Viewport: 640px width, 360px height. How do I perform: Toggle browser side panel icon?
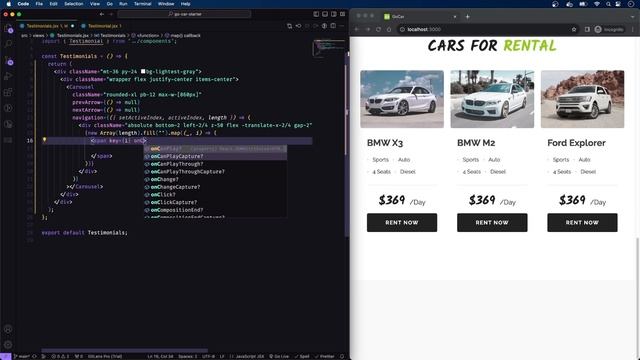pos(587,29)
